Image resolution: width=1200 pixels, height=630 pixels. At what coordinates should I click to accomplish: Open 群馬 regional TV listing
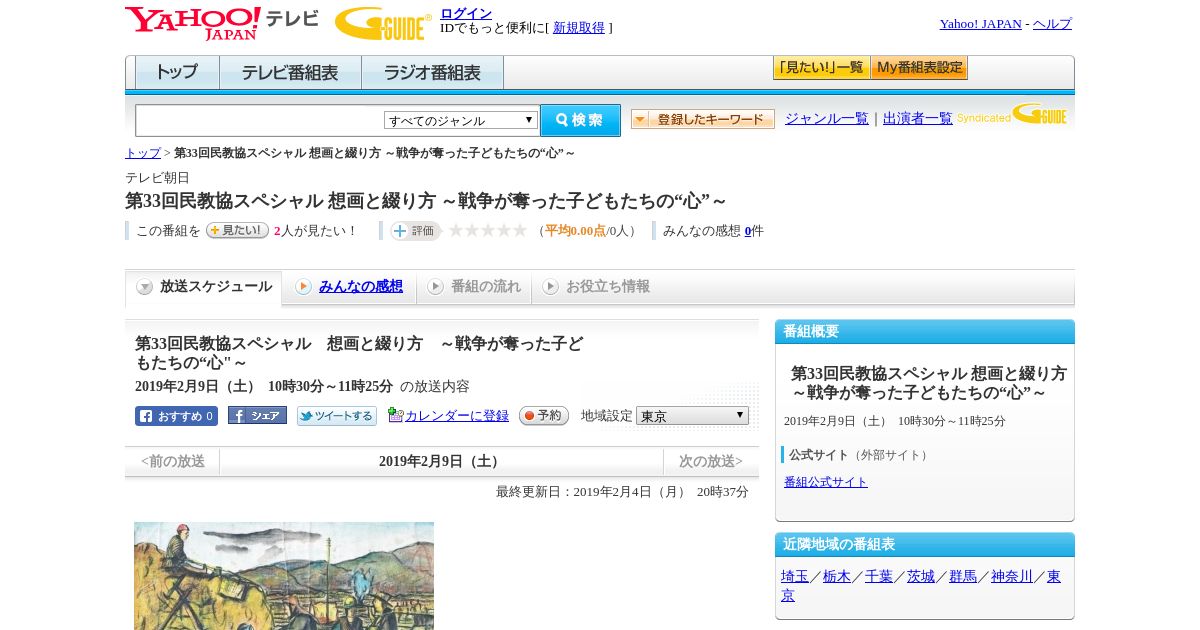tap(963, 576)
